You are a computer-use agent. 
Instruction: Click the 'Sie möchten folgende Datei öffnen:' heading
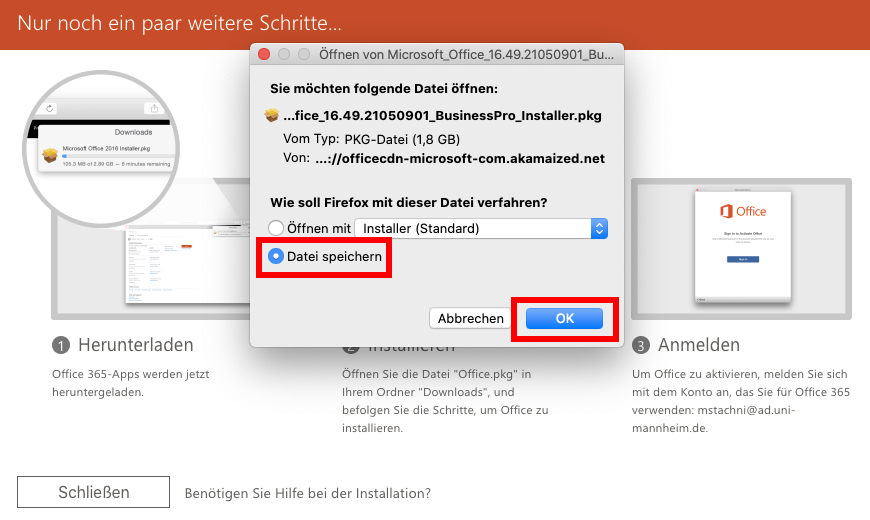pos(384,89)
